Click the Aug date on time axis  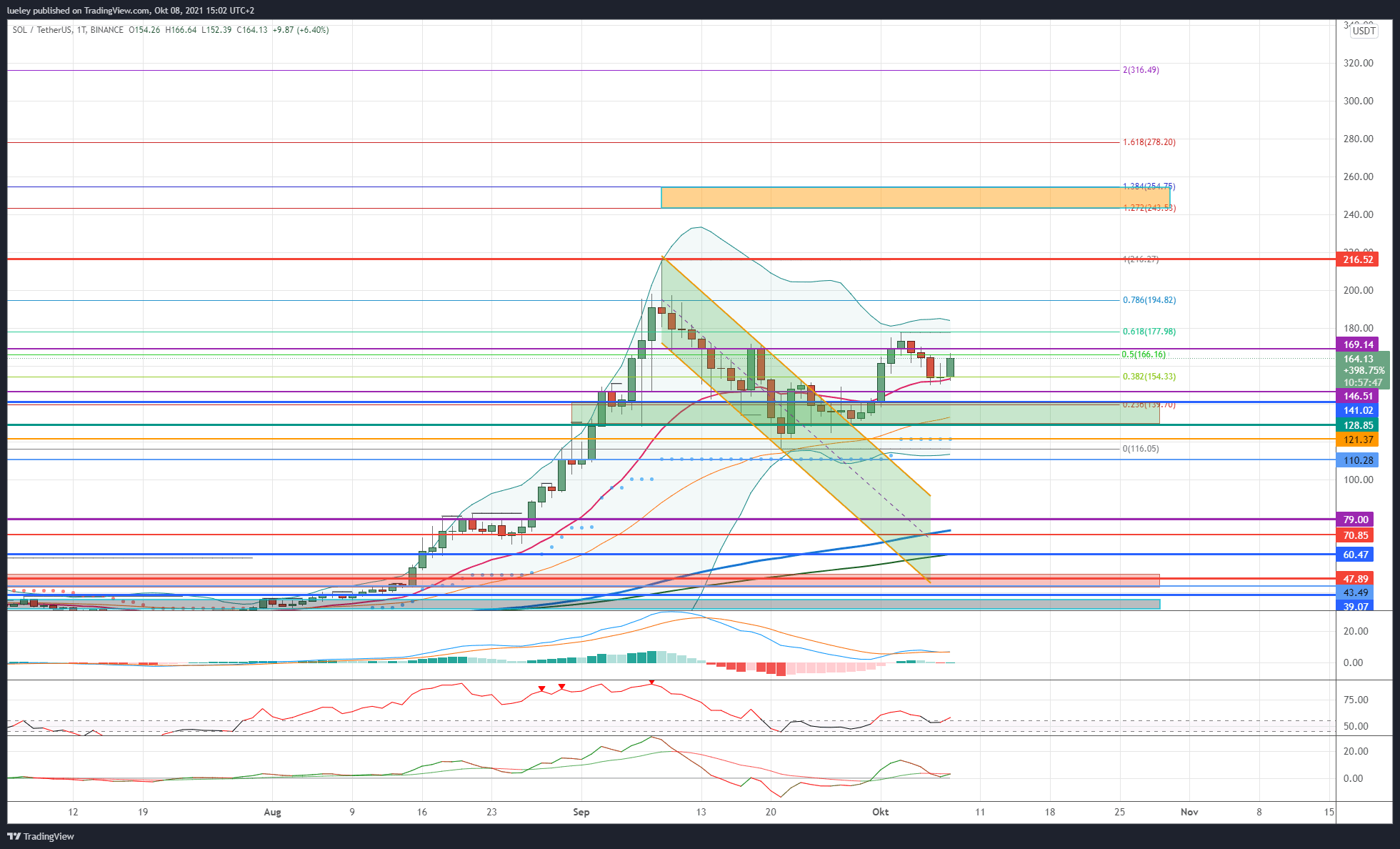pos(272,812)
